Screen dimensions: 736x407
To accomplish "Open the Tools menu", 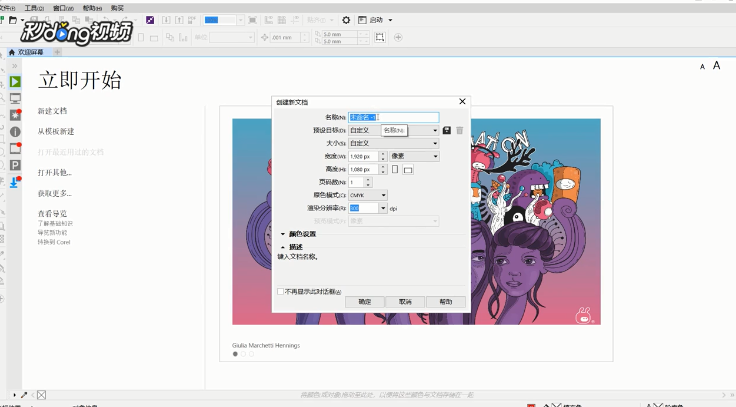I will point(34,8).
